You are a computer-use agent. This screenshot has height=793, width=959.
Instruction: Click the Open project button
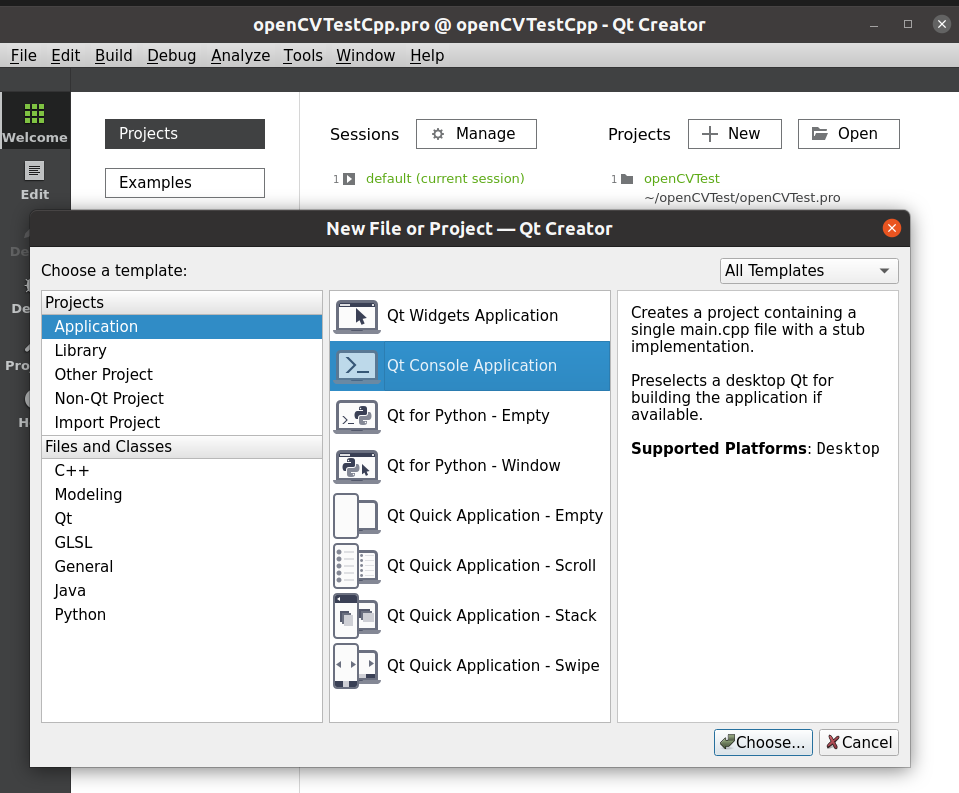coord(848,134)
